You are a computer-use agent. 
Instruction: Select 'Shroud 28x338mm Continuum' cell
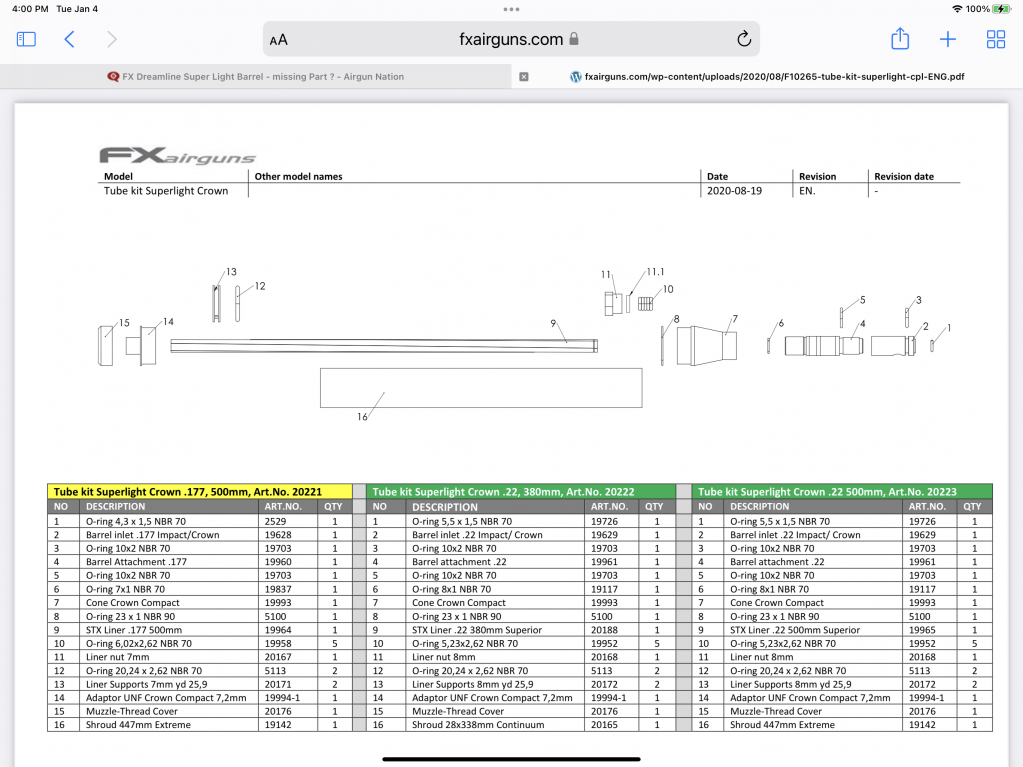pos(495,725)
